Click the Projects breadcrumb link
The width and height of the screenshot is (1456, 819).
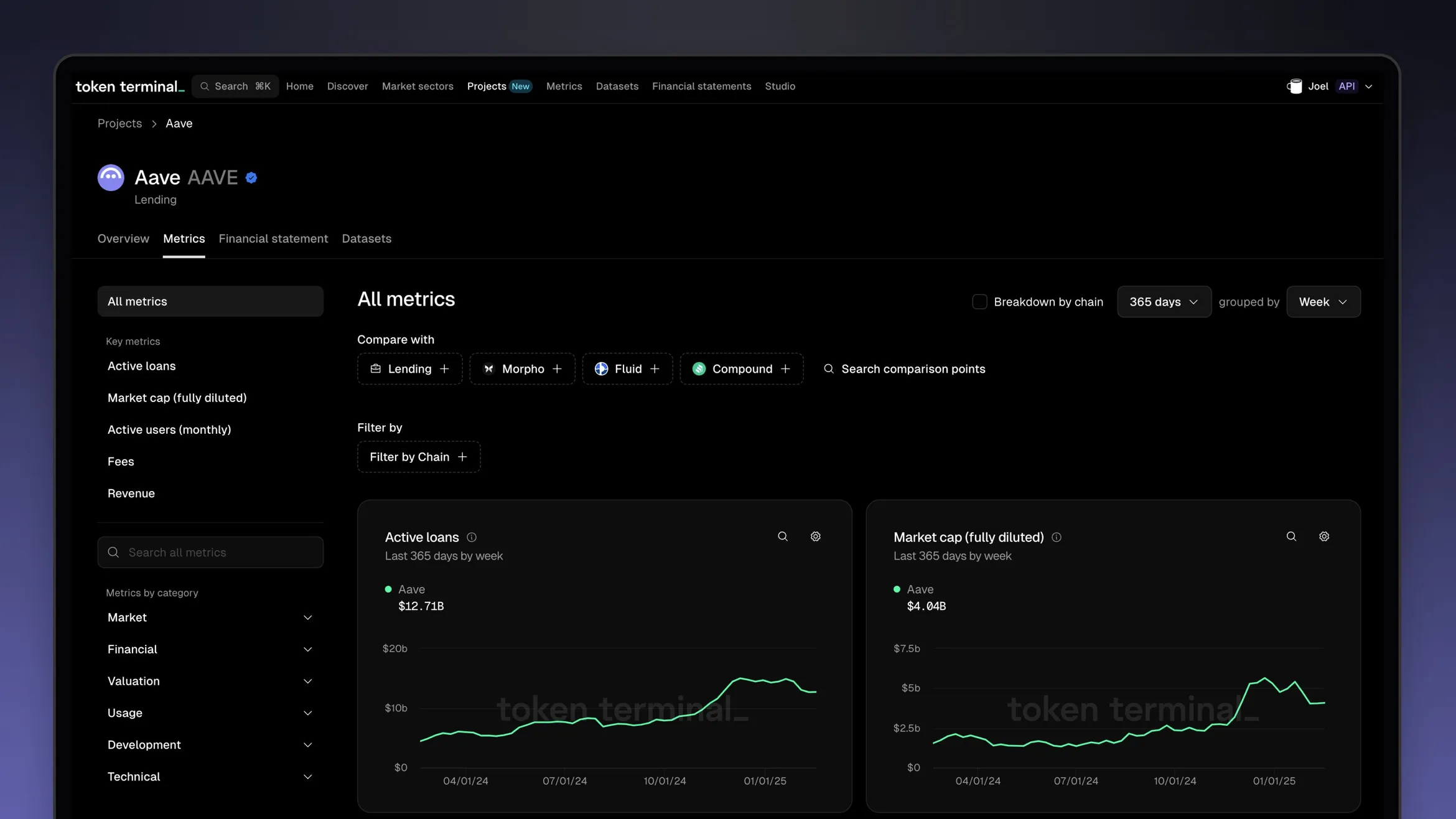(x=119, y=124)
